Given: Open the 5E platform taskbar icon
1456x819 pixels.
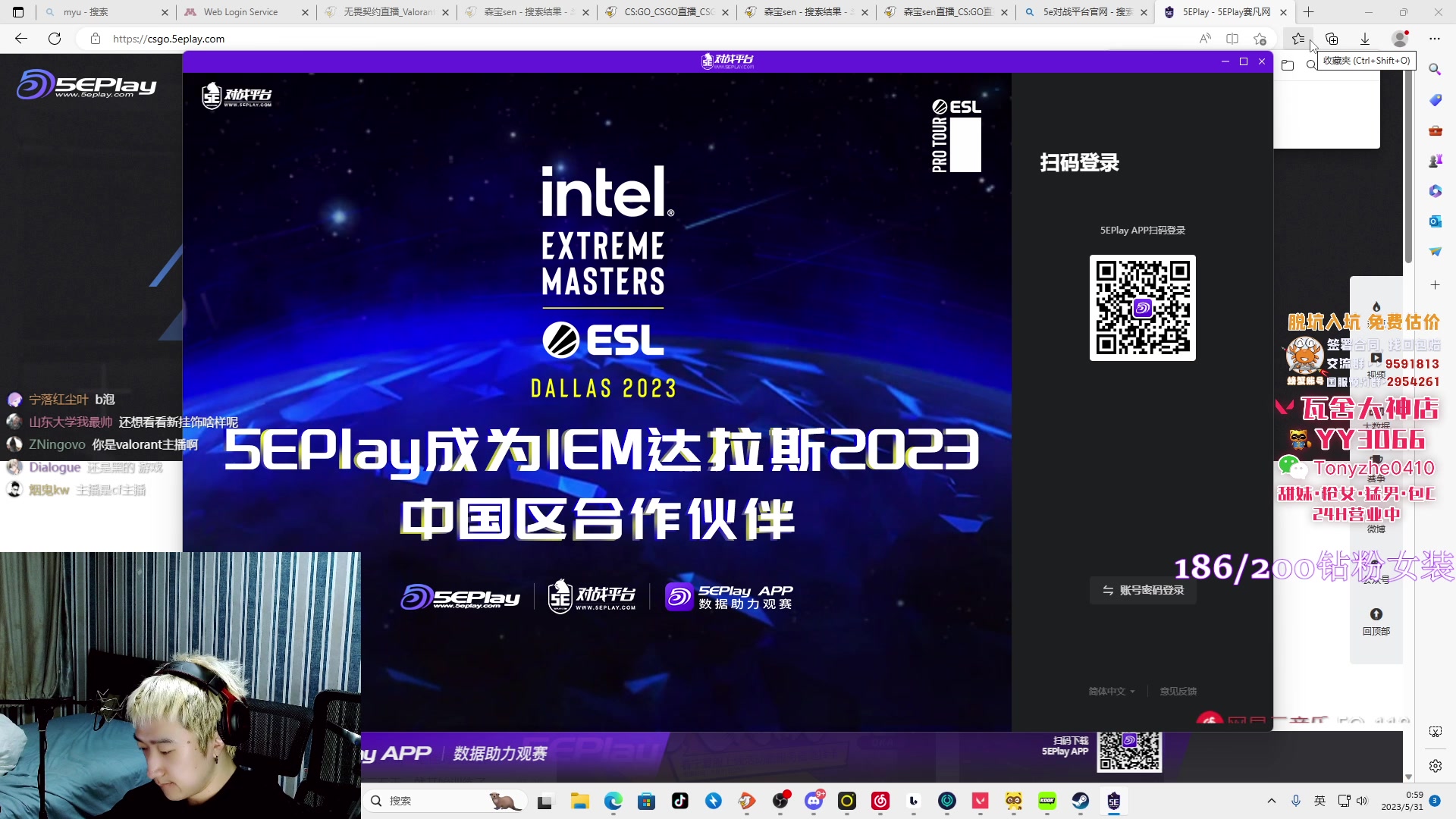Looking at the screenshot, I should (x=1114, y=801).
